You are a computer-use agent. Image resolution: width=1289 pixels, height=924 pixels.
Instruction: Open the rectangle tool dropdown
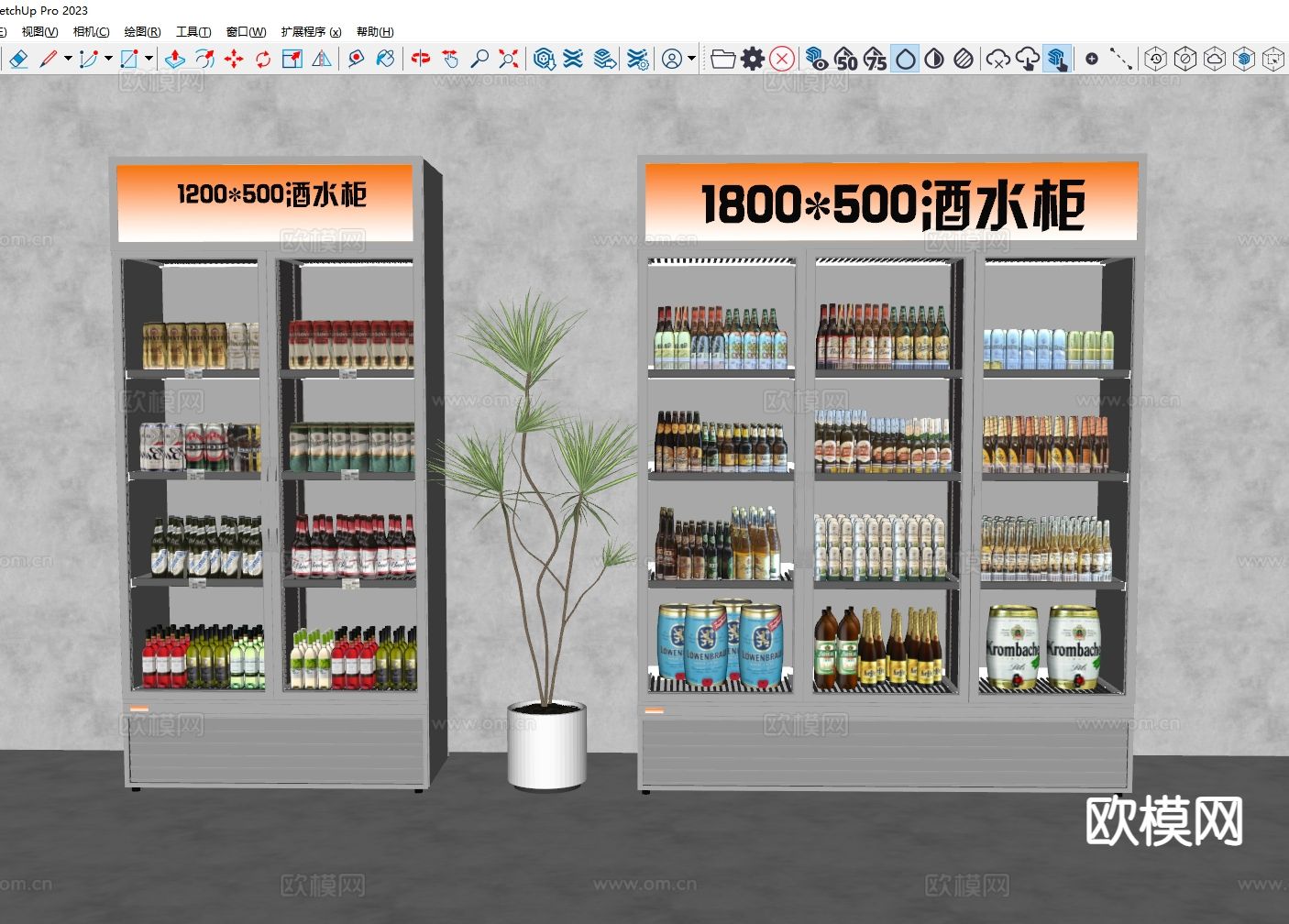[x=149, y=58]
